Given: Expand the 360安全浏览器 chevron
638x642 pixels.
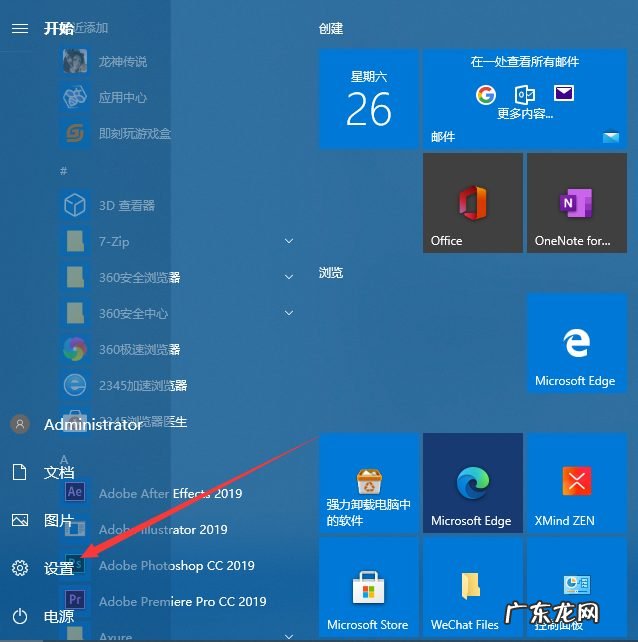Looking at the screenshot, I should 289,277.
